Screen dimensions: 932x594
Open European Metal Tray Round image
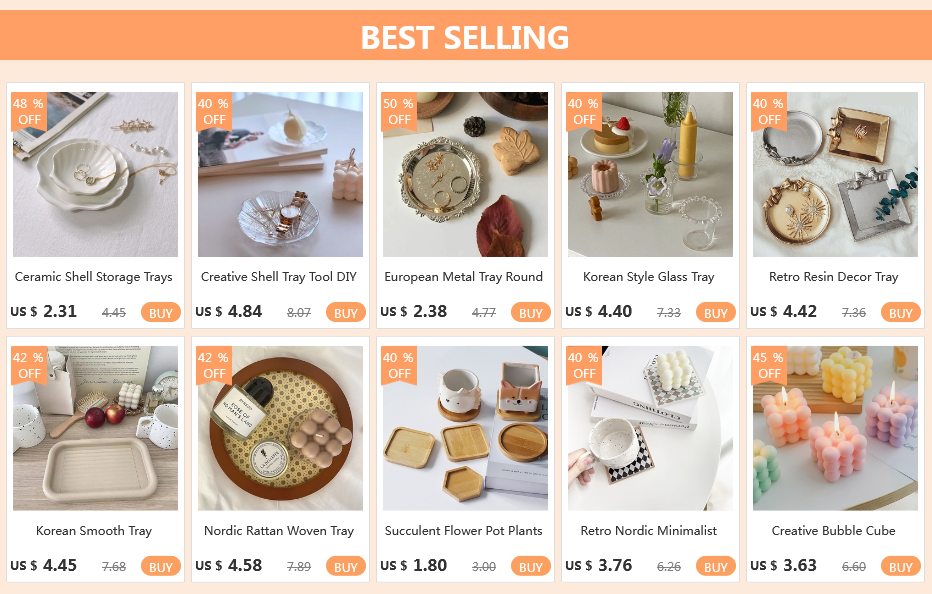[x=465, y=174]
